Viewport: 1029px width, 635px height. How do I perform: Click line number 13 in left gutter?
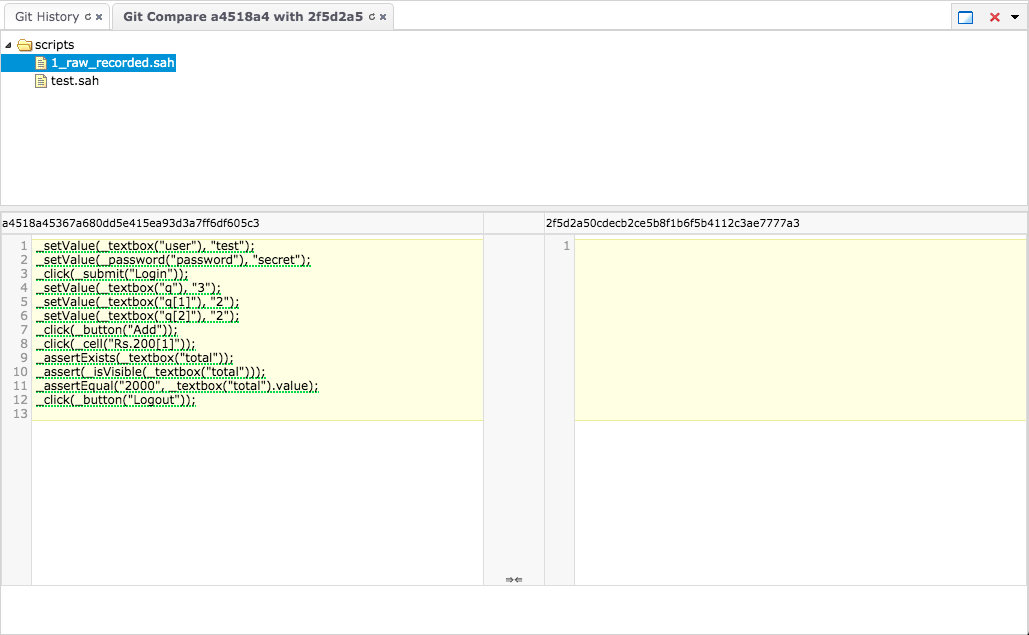pyautogui.click(x=21, y=414)
